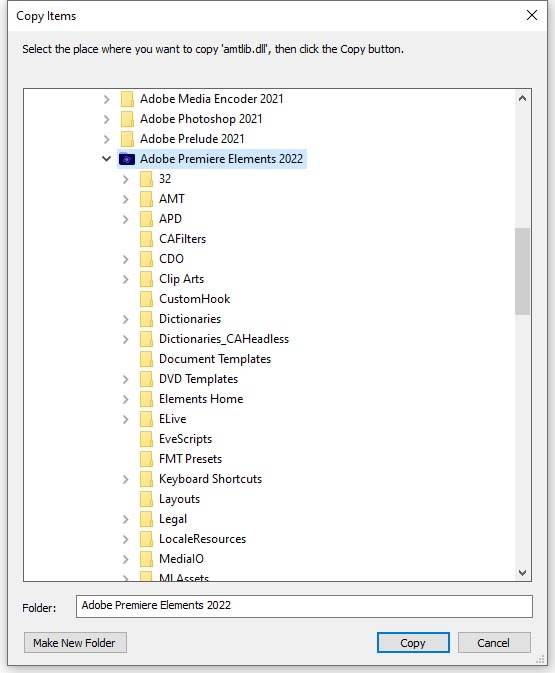Click the ELive folder icon
The width and height of the screenshot is (555, 673).
point(146,419)
